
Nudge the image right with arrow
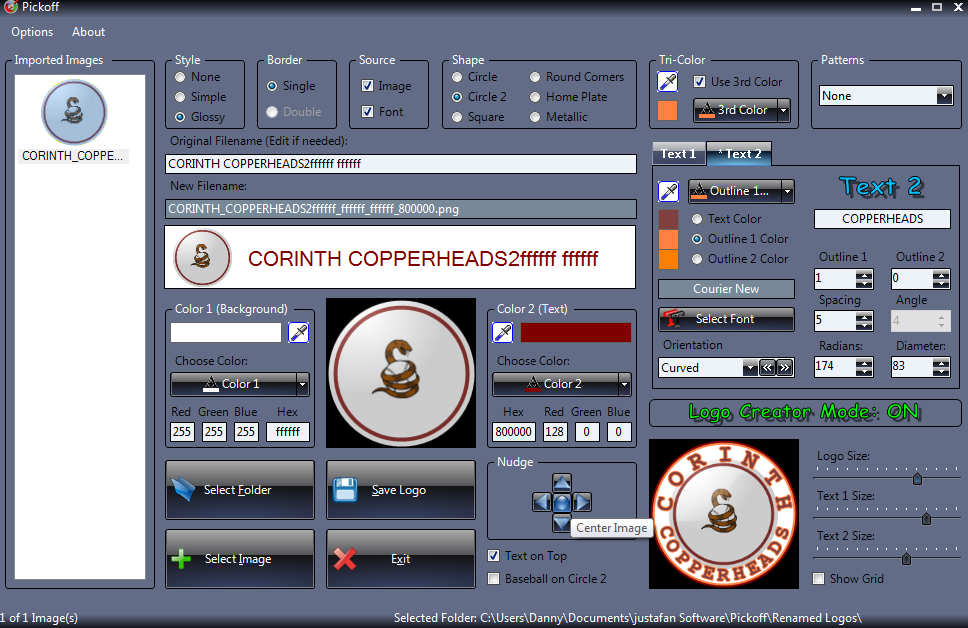point(582,502)
